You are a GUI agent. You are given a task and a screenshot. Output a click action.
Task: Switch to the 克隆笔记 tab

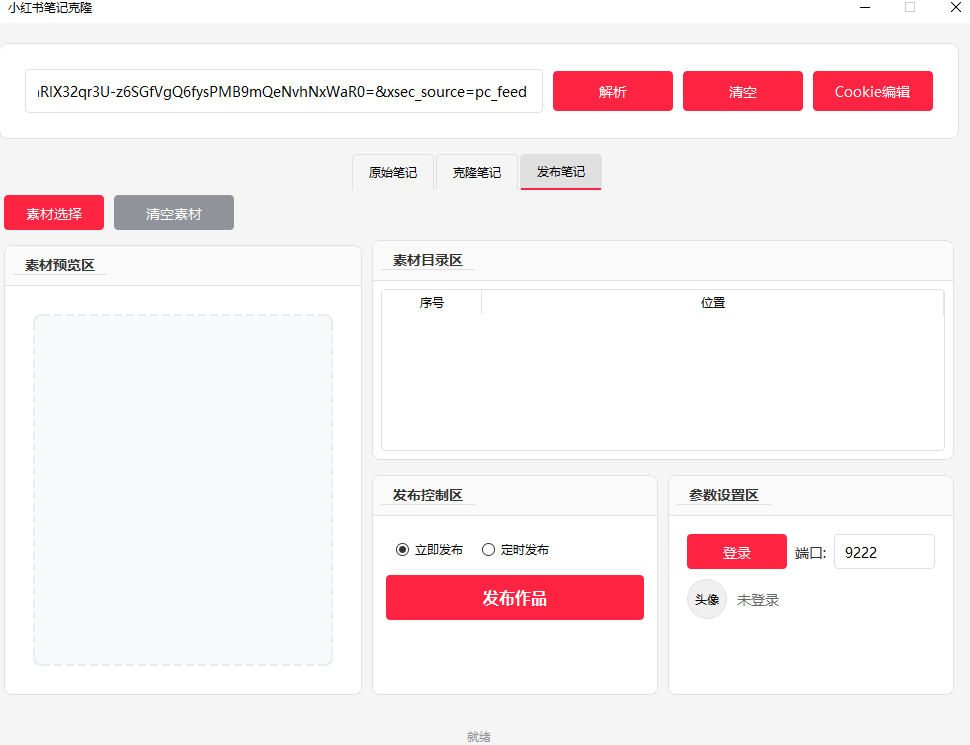[x=476, y=172]
